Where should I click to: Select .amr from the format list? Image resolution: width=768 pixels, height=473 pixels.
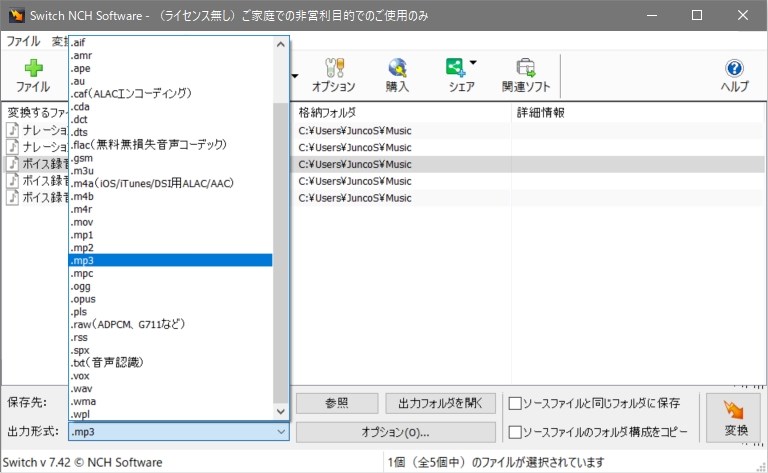(x=171, y=55)
